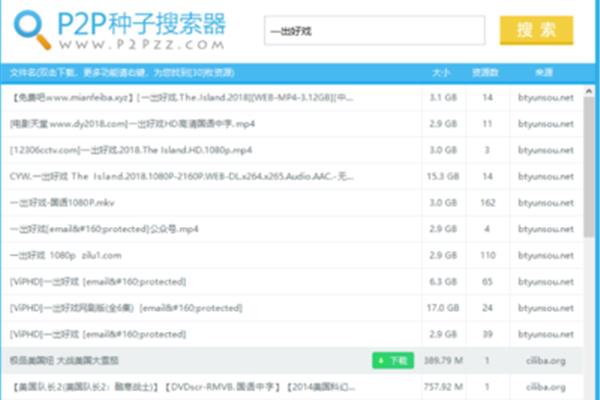The height and width of the screenshot is (400, 600).
Task: Click the P2P种子搜索器 logo title
Action: [142, 24]
